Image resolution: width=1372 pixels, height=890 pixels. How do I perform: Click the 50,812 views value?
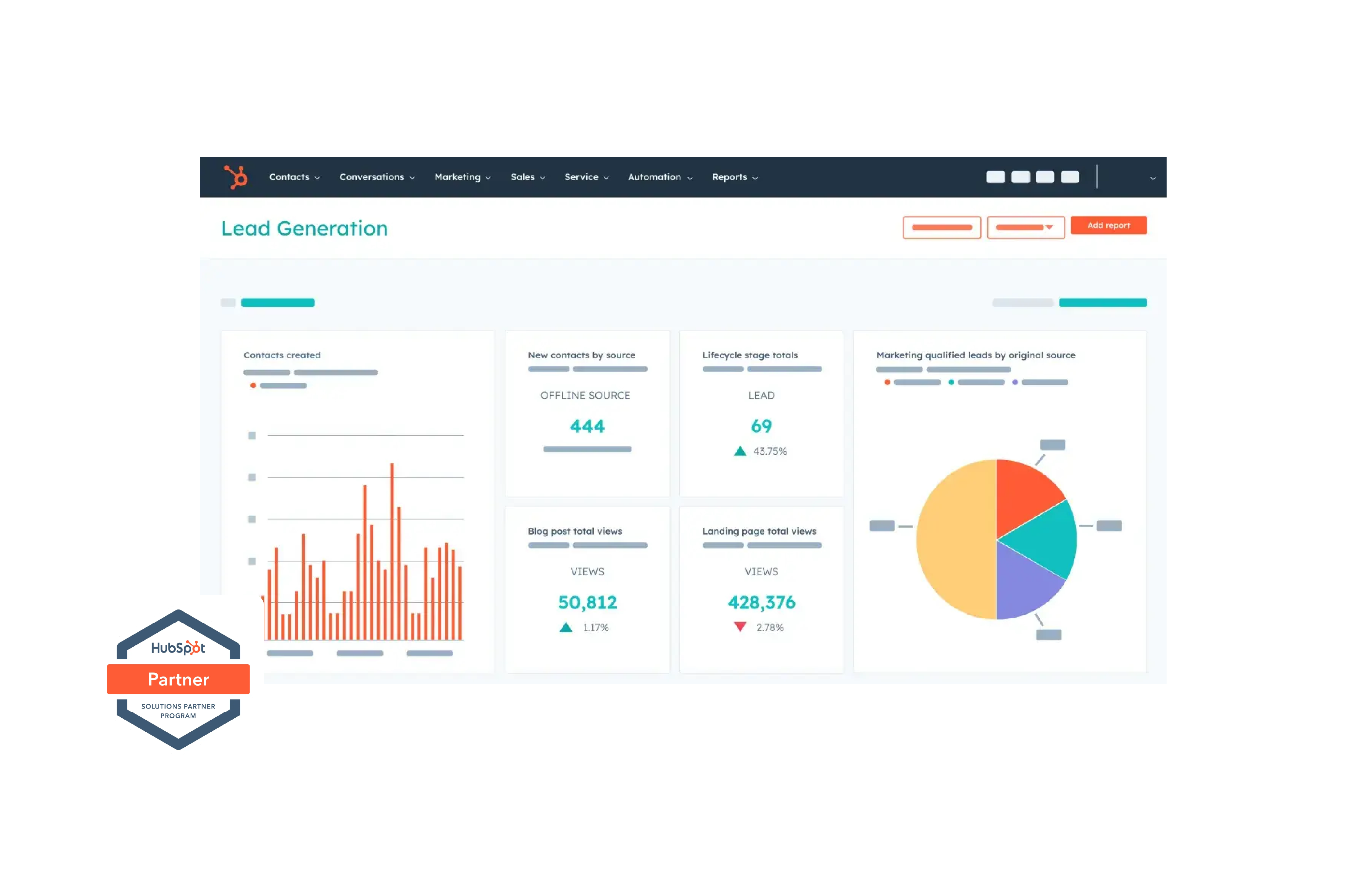587,602
